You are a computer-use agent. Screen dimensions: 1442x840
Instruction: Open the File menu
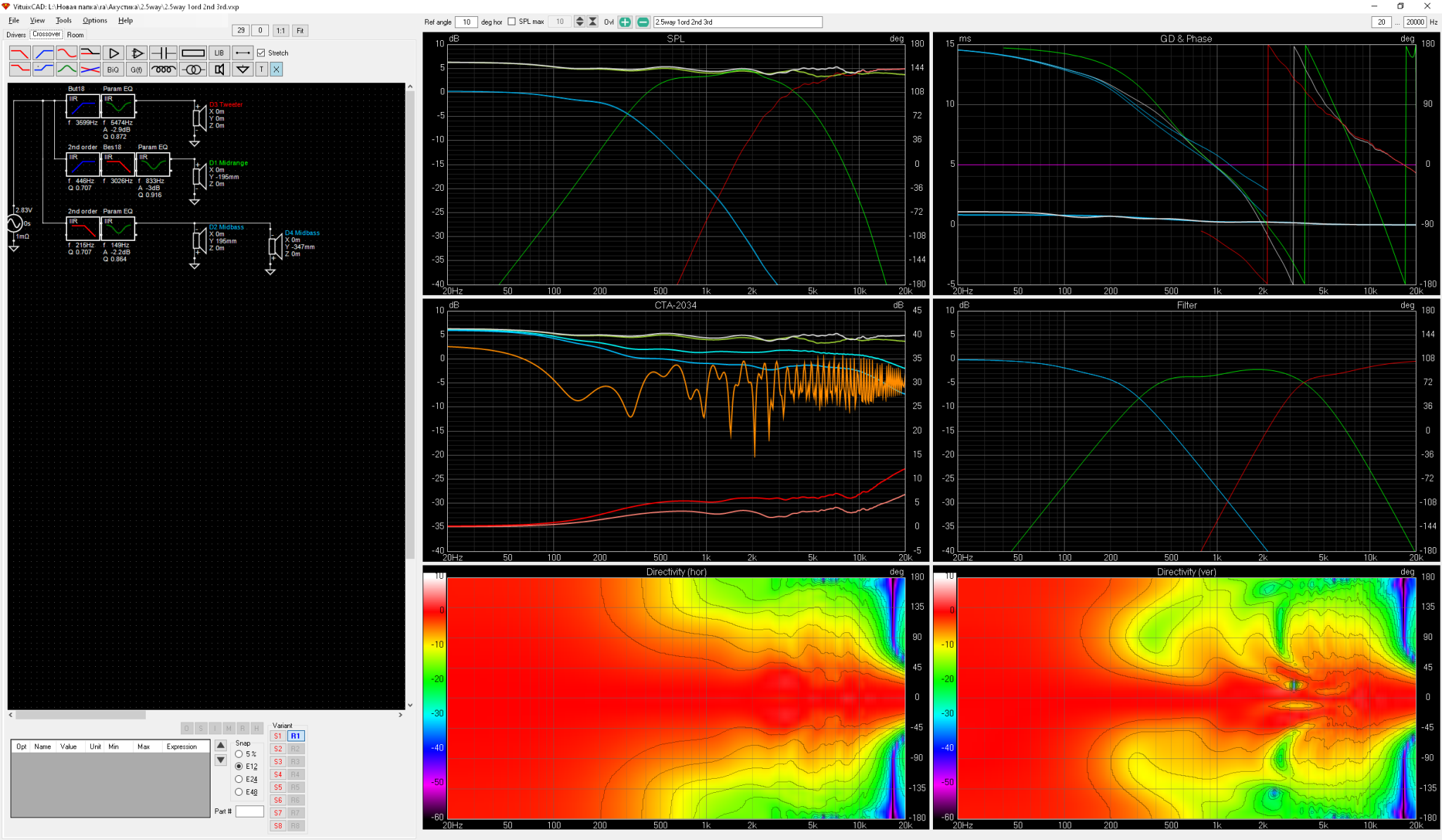(x=14, y=20)
